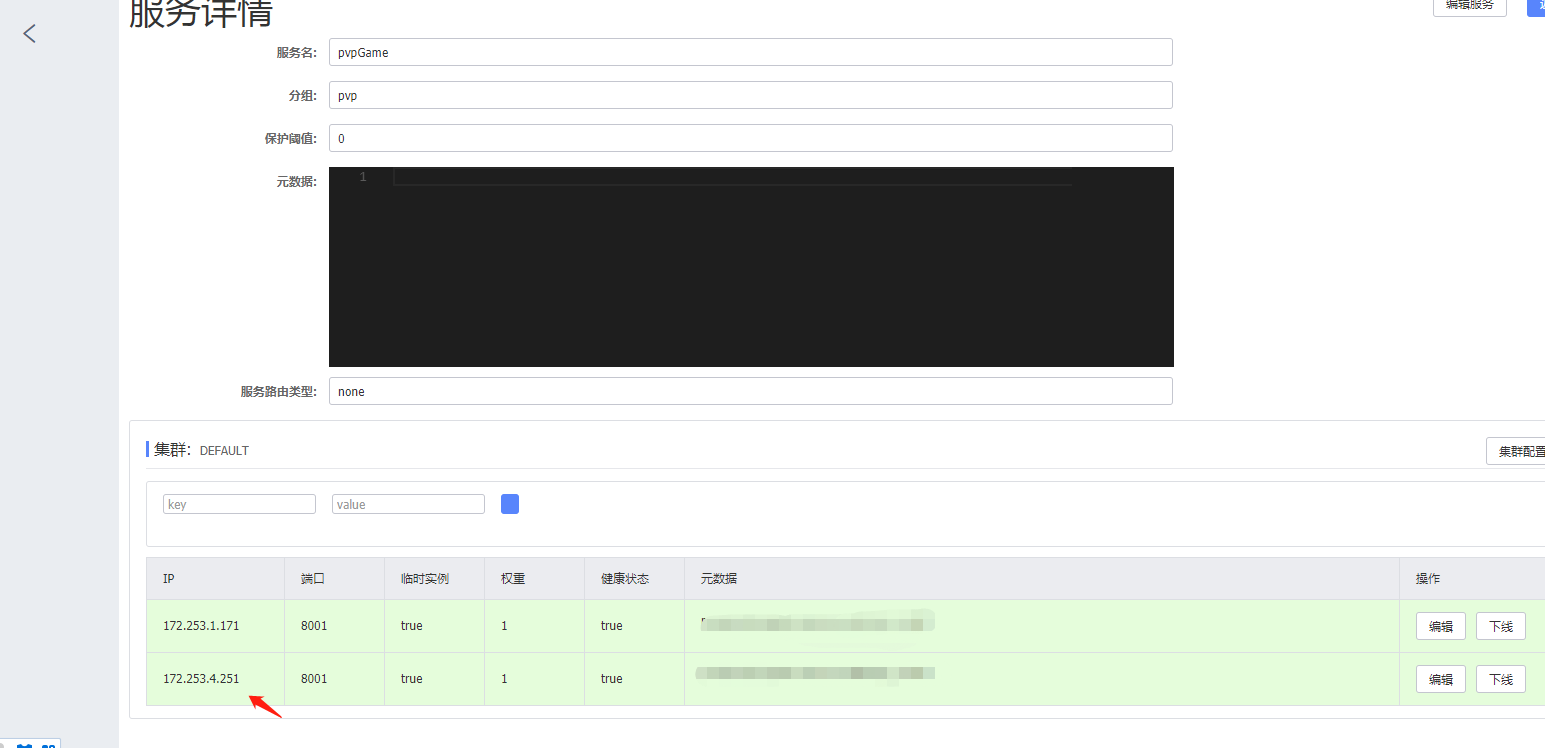Click the 临时实例 column header
This screenshot has width=1545, height=748.
coord(425,579)
